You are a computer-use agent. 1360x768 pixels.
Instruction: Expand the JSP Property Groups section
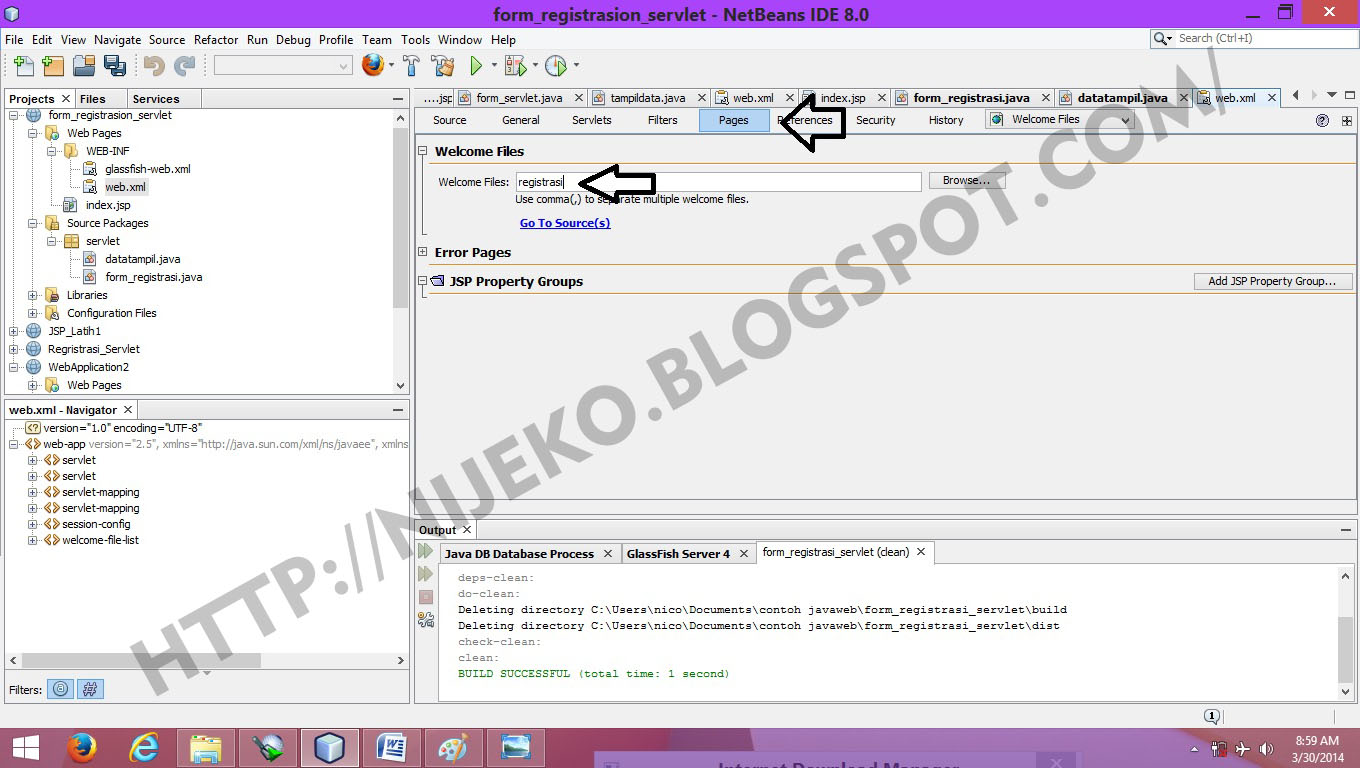tap(423, 281)
